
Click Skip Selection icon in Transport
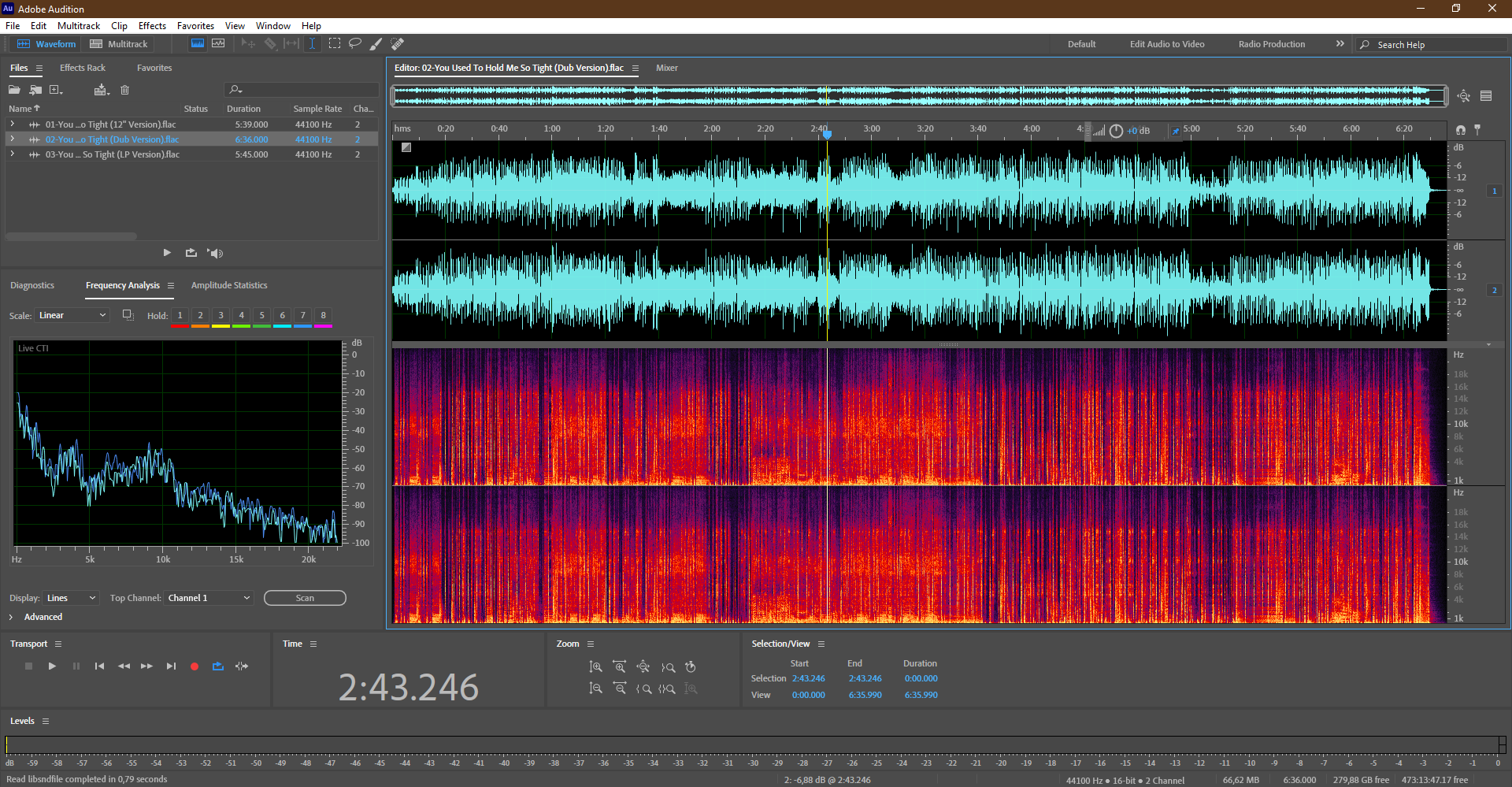(242, 666)
